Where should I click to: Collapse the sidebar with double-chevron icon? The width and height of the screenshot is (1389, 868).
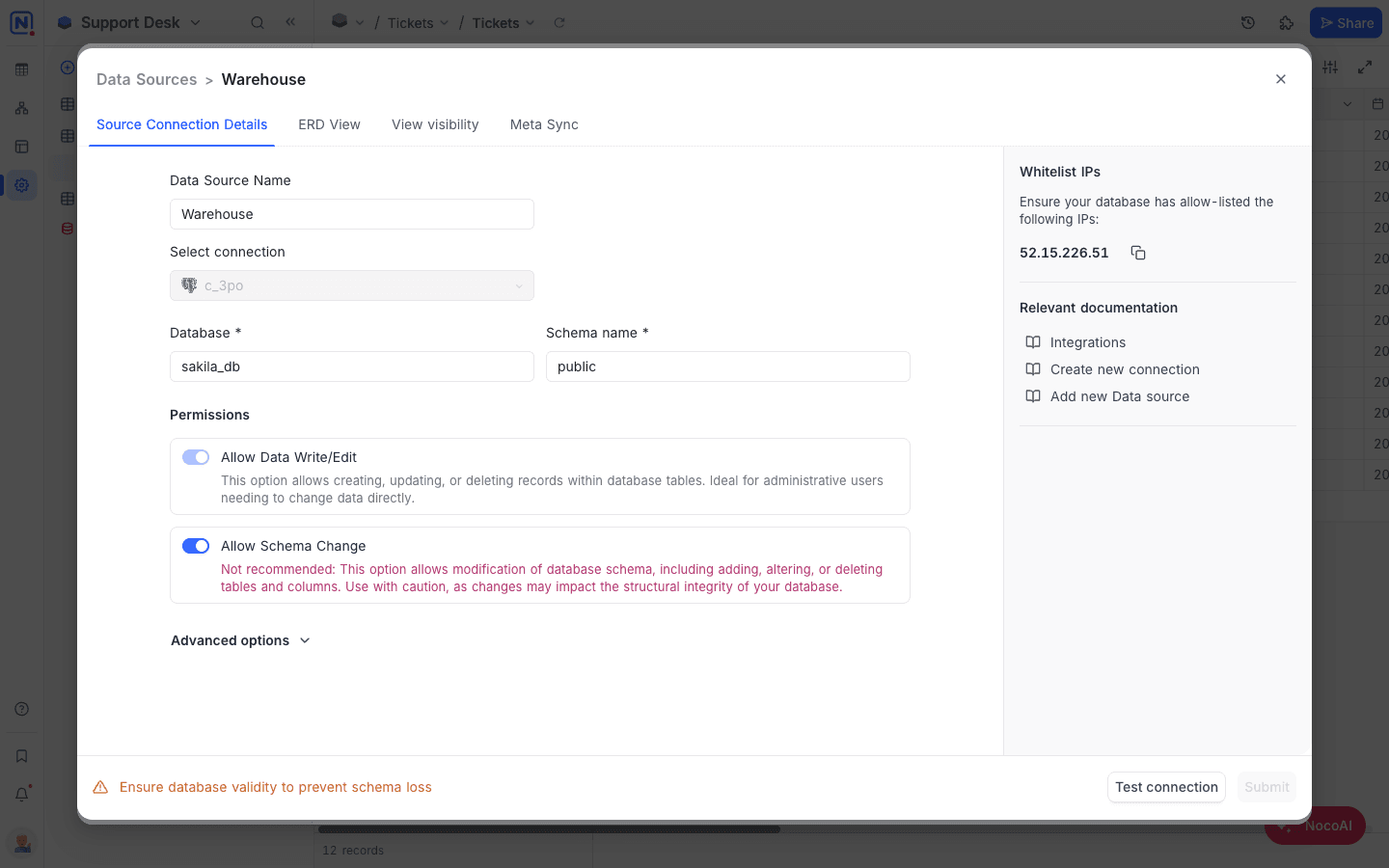[290, 21]
